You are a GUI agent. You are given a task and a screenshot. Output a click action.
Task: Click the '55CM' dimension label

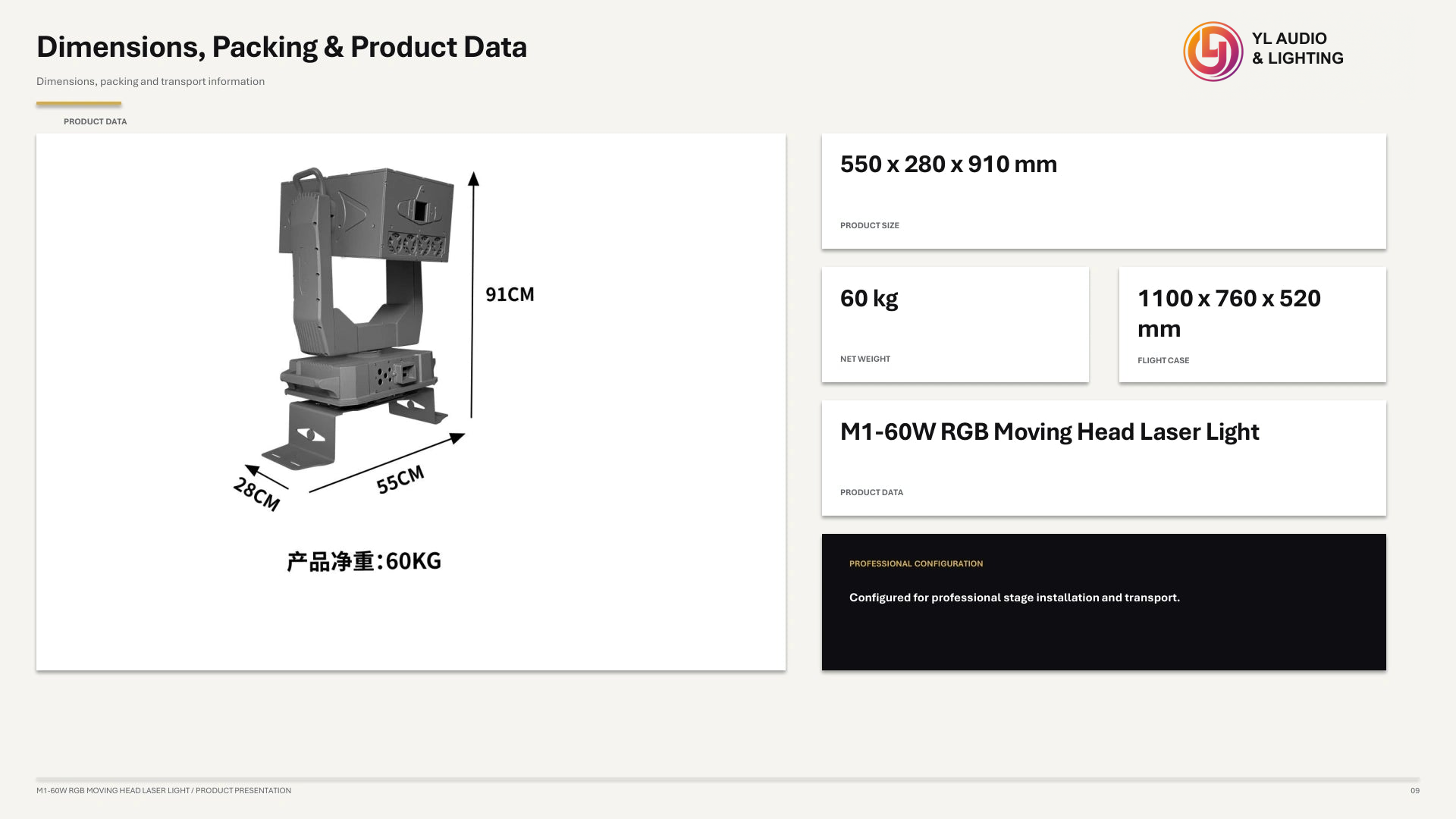(x=400, y=479)
